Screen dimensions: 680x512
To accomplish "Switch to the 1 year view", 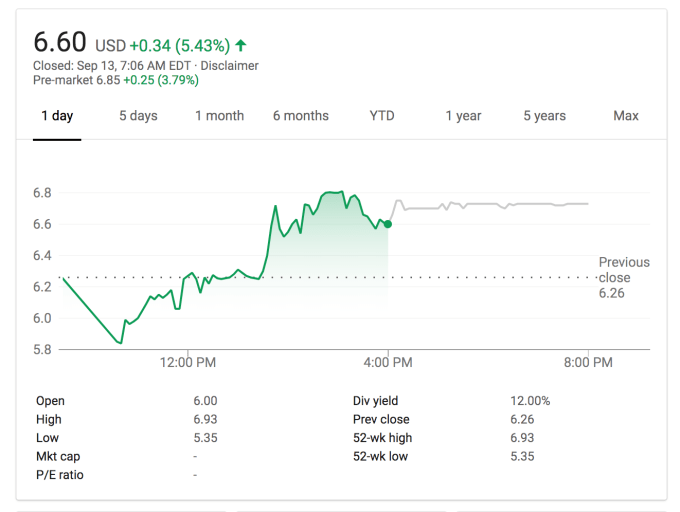I will click(463, 116).
